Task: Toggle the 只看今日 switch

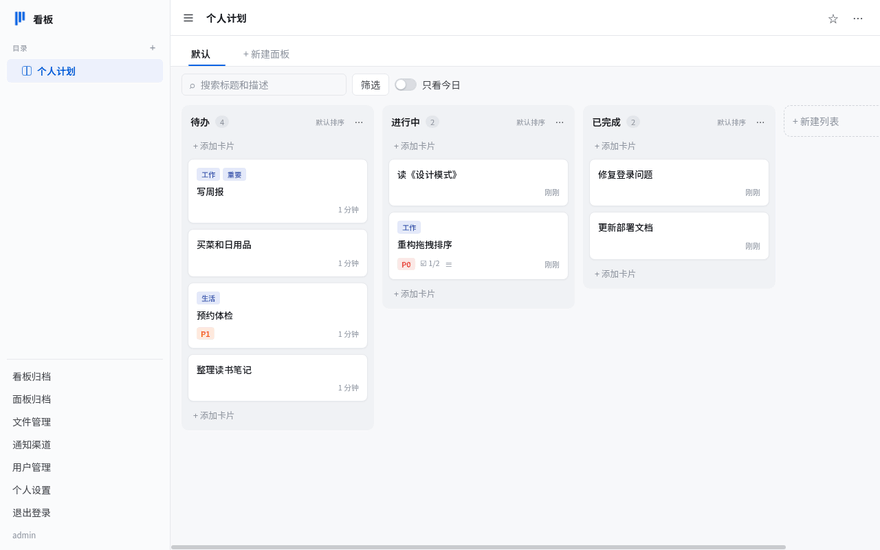Action: point(405,85)
